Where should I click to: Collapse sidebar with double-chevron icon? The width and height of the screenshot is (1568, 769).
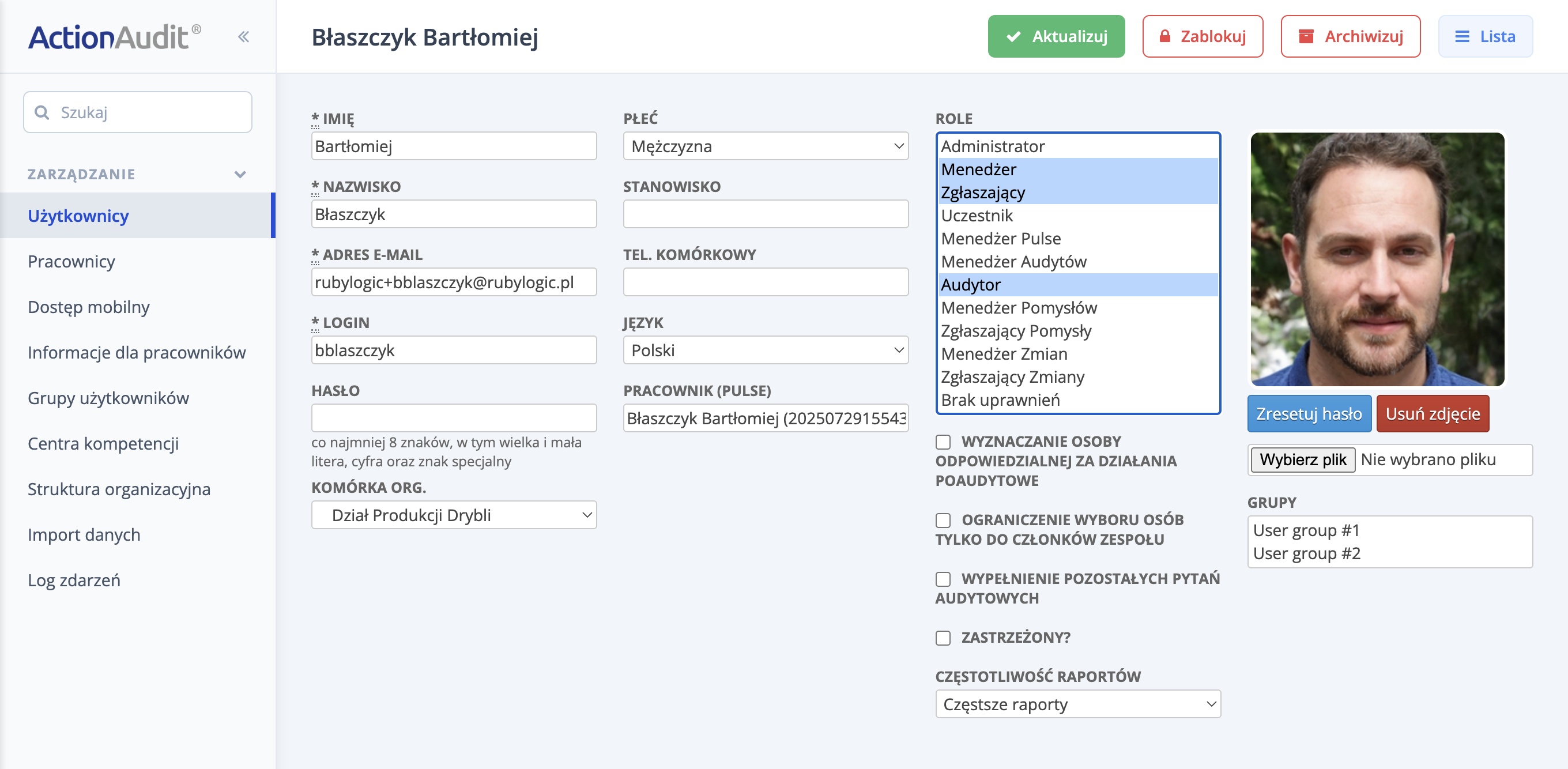(243, 37)
